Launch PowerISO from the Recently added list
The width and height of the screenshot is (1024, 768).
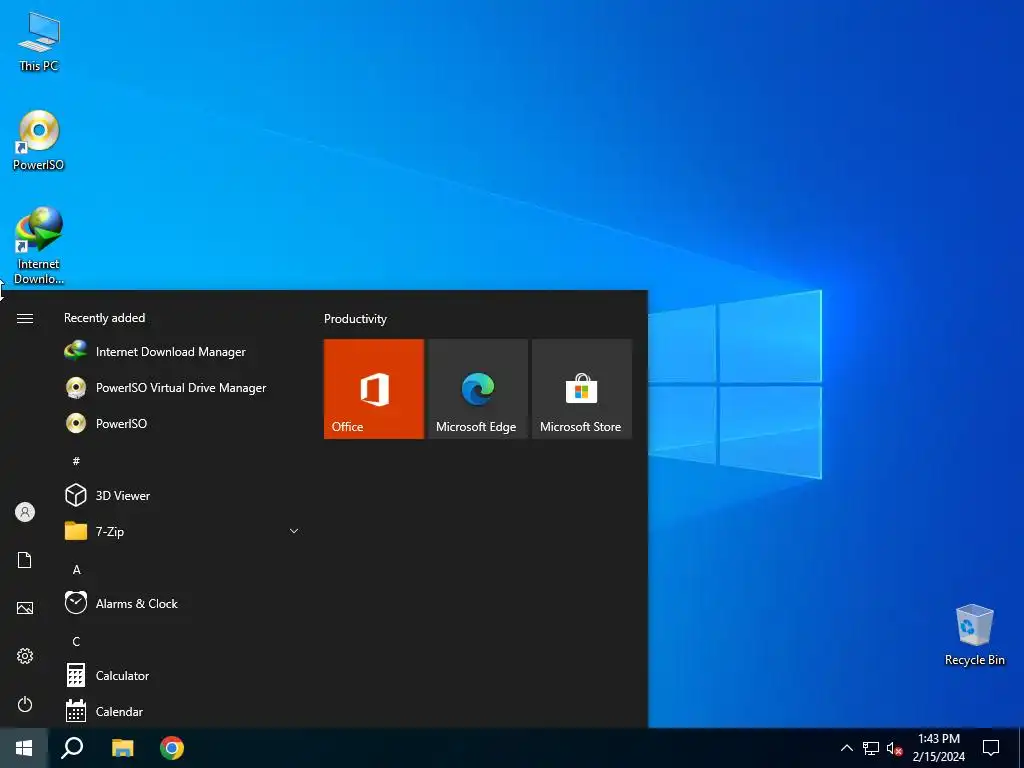182,423
